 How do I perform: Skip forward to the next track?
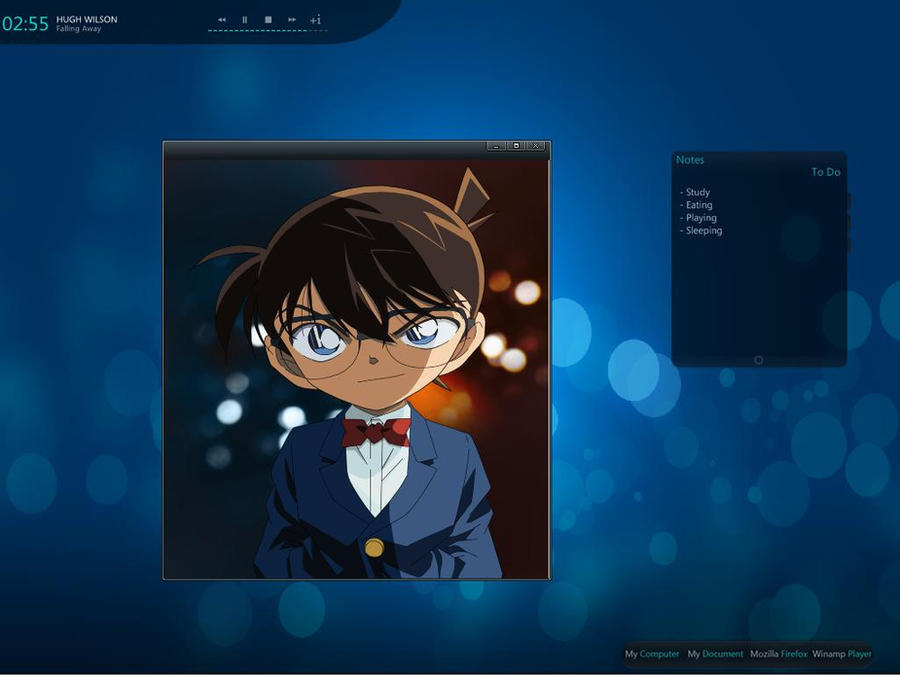click(x=292, y=20)
